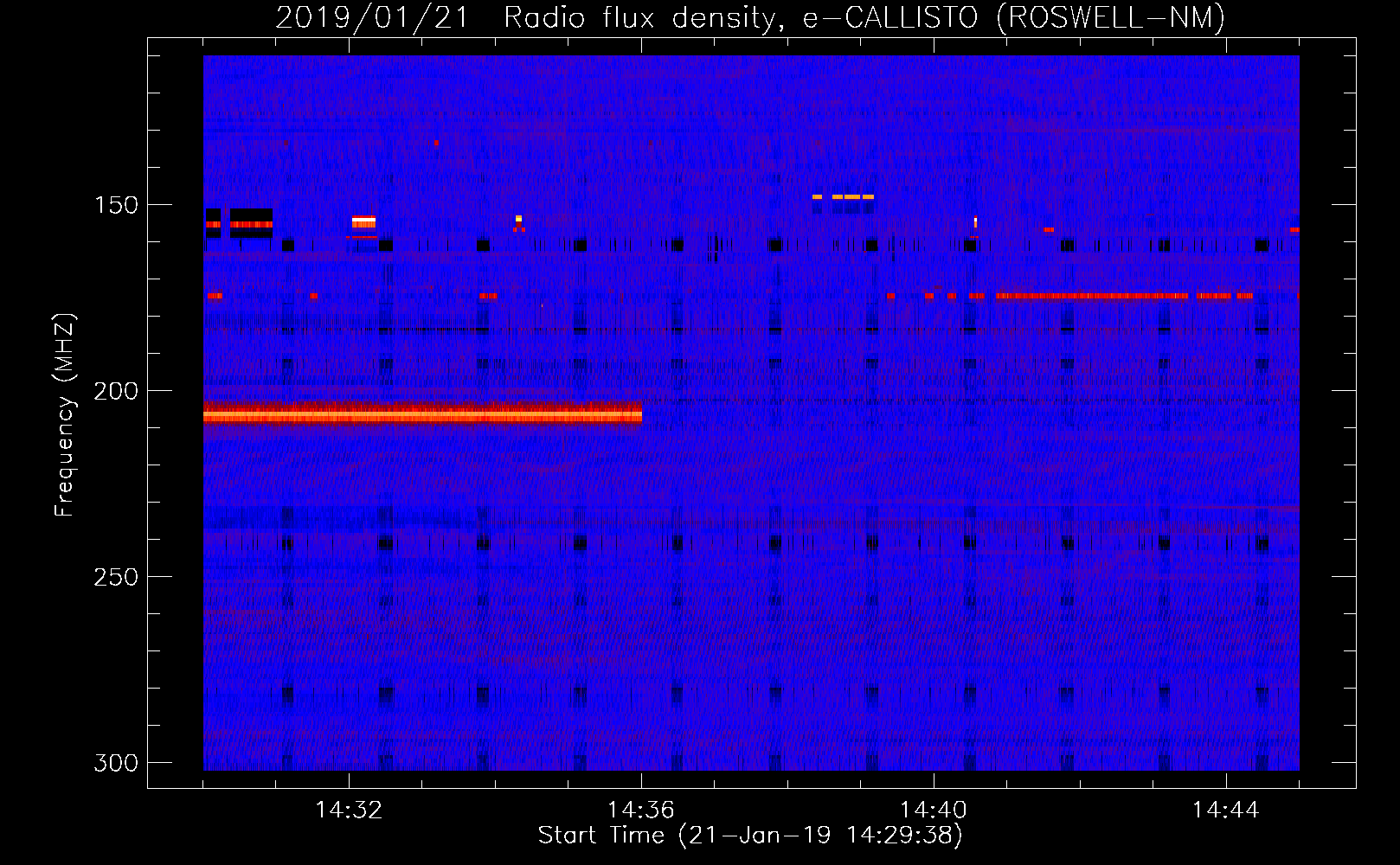Image resolution: width=1400 pixels, height=865 pixels.
Task: Click the 250 frequency tick label
Action: (116, 577)
